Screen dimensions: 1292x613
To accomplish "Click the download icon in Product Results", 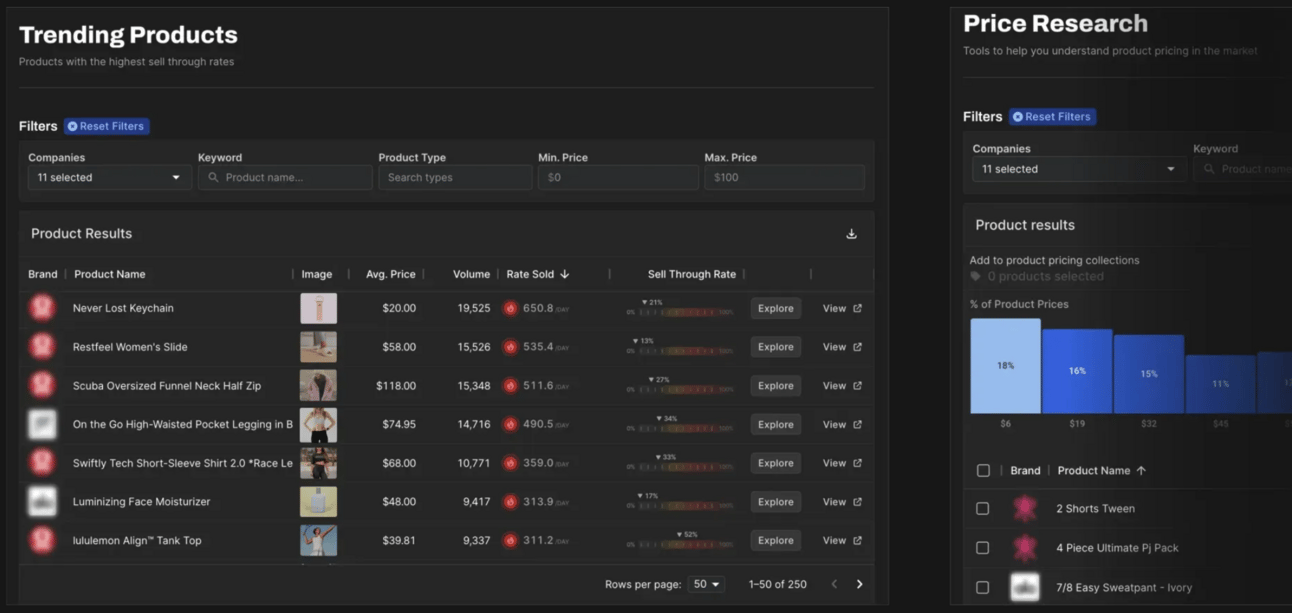I will coord(851,234).
